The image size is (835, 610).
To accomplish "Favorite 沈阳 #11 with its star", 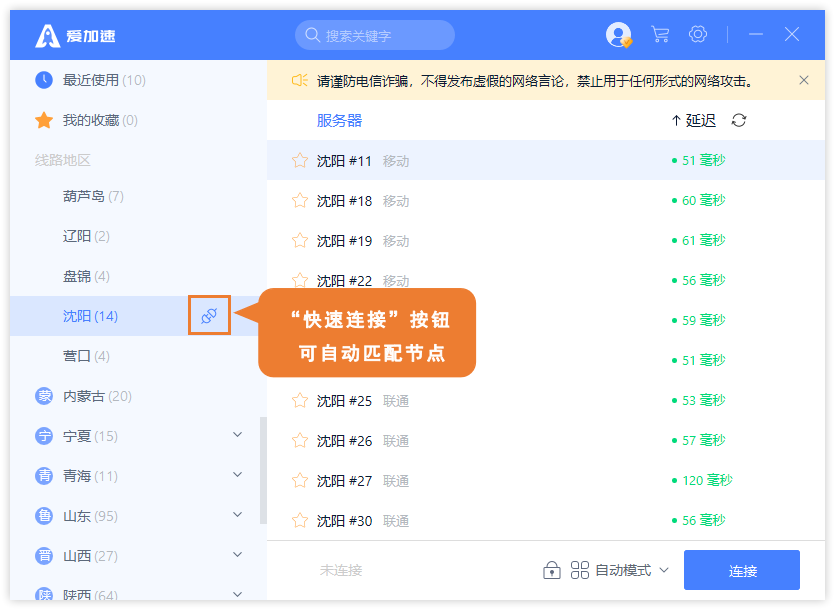I will (300, 160).
